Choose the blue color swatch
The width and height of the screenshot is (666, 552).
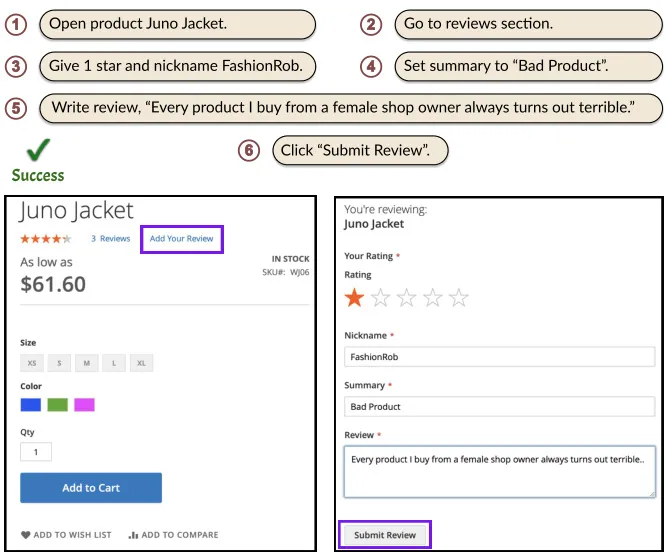(31, 405)
